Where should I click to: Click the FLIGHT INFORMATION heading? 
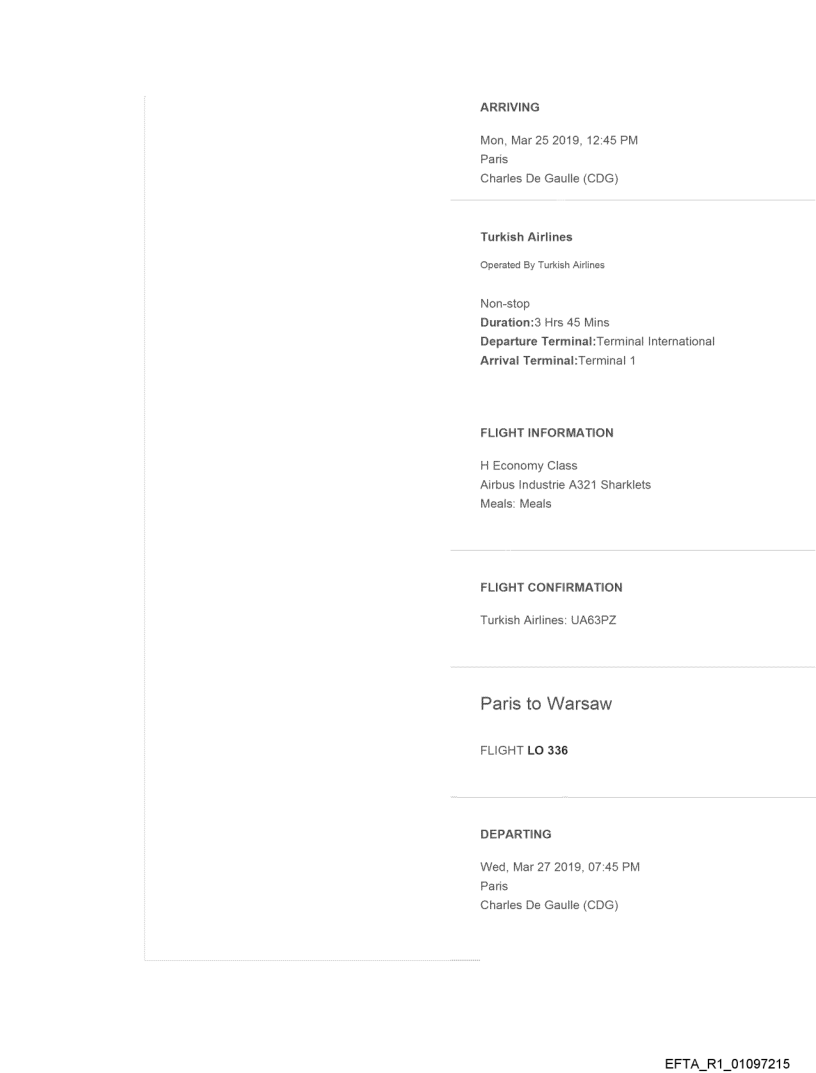coord(547,433)
